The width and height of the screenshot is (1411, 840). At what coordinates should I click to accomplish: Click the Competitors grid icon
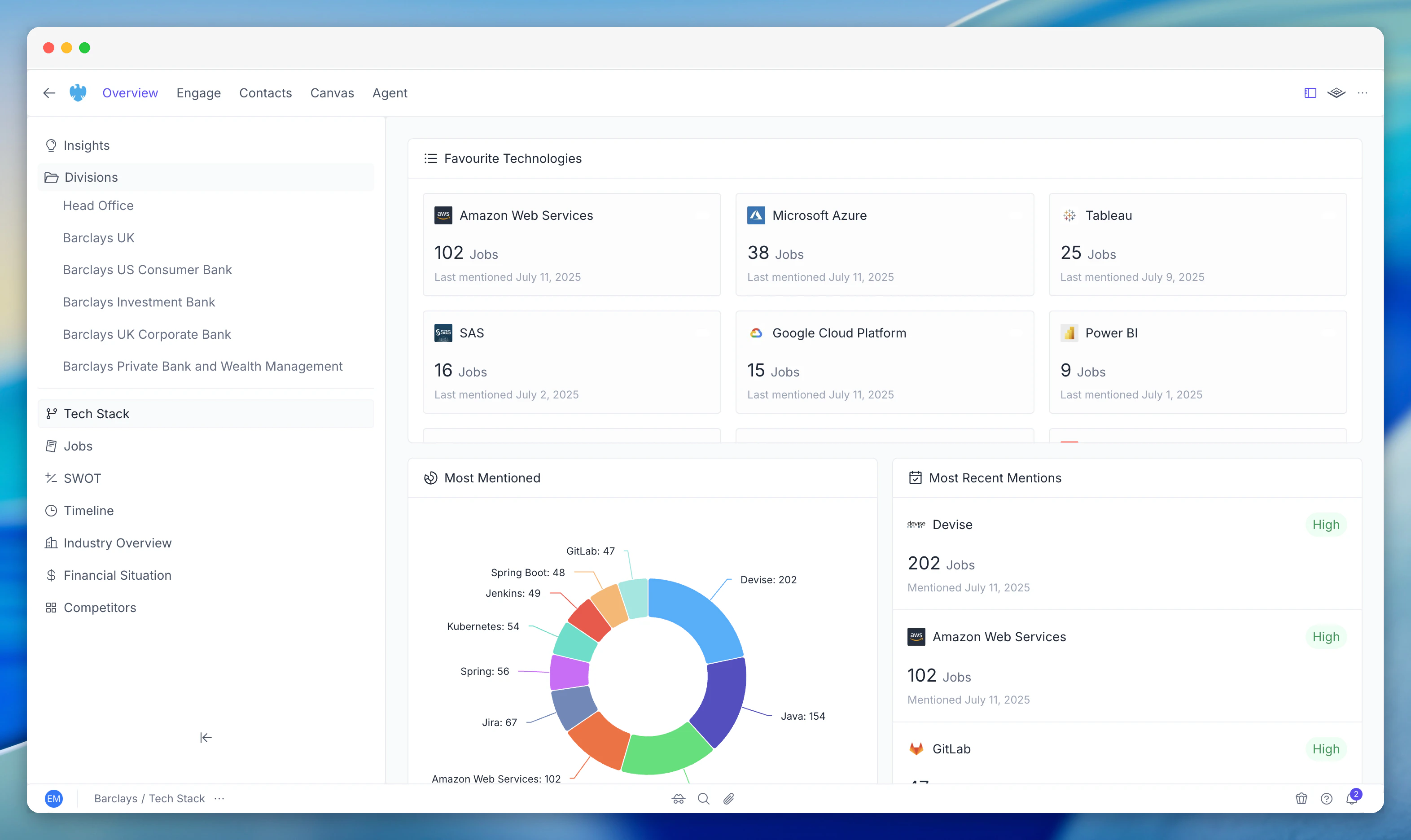coord(51,608)
